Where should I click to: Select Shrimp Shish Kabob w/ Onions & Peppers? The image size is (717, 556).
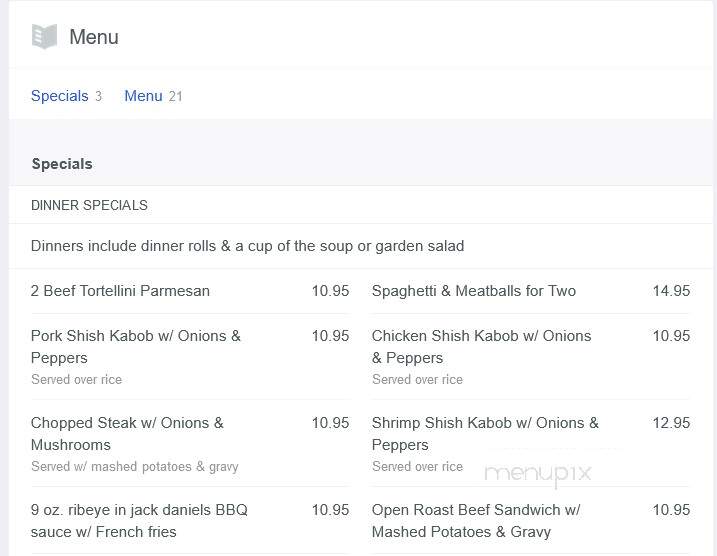[x=485, y=433]
